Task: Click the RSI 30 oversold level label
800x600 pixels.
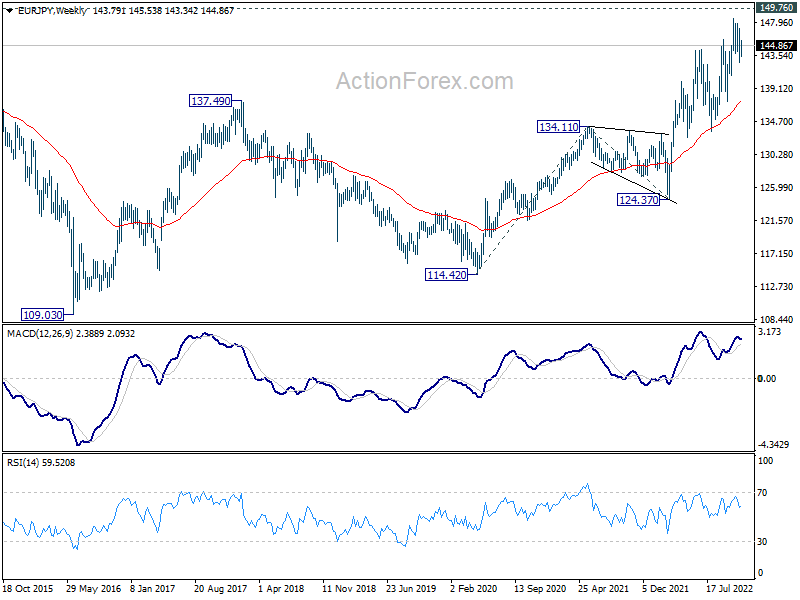Action: click(762, 542)
